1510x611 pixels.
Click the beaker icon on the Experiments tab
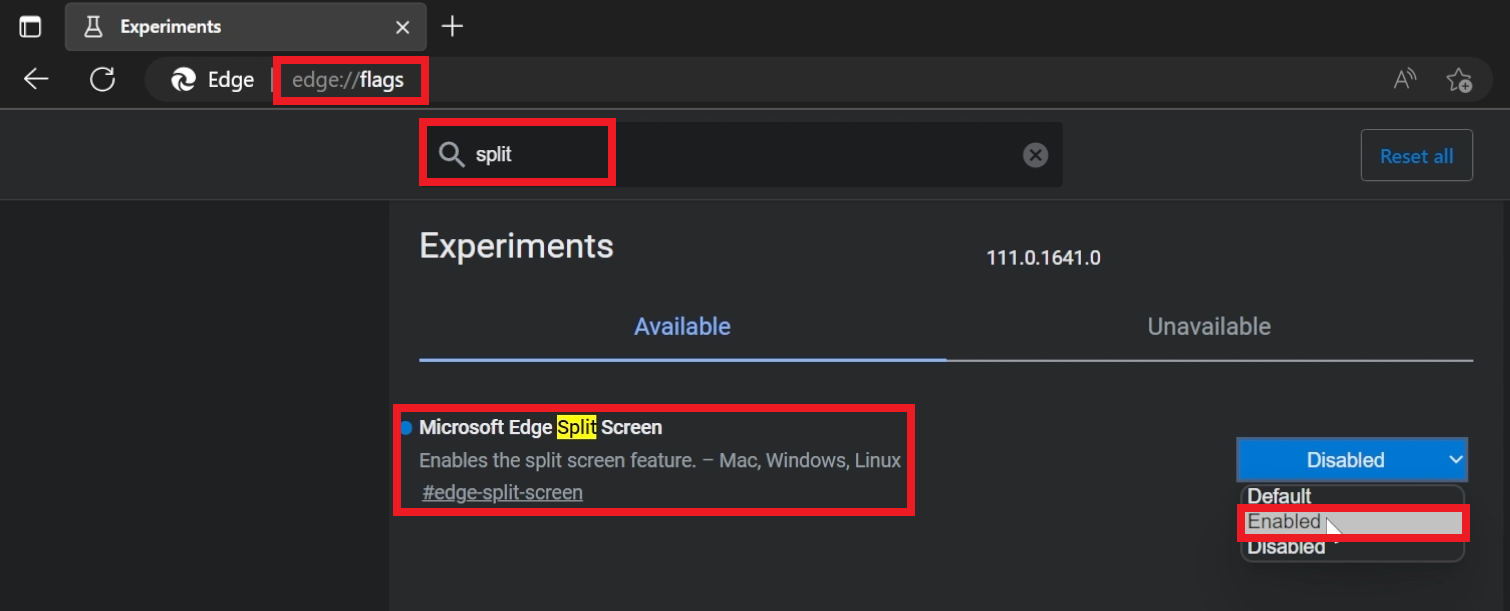click(x=93, y=26)
